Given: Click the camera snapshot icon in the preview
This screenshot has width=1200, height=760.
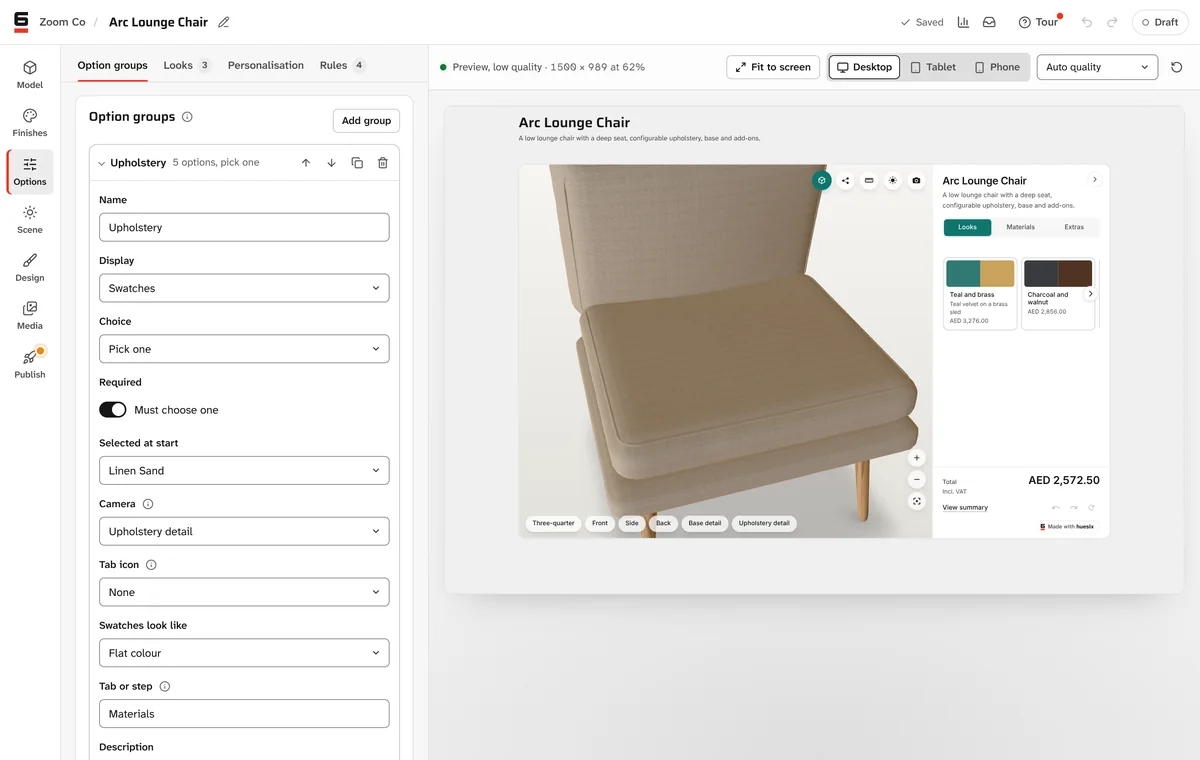Looking at the screenshot, I should (917, 181).
